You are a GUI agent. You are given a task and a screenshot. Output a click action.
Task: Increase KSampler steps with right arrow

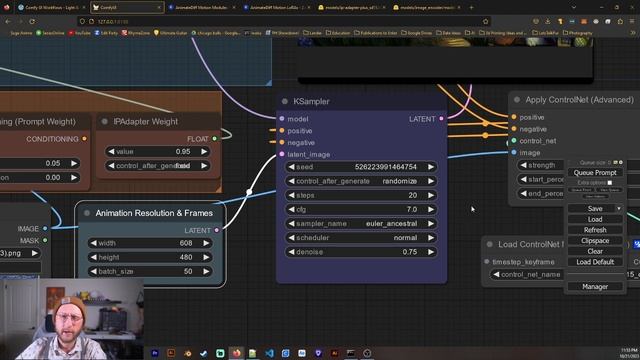pos(431,195)
